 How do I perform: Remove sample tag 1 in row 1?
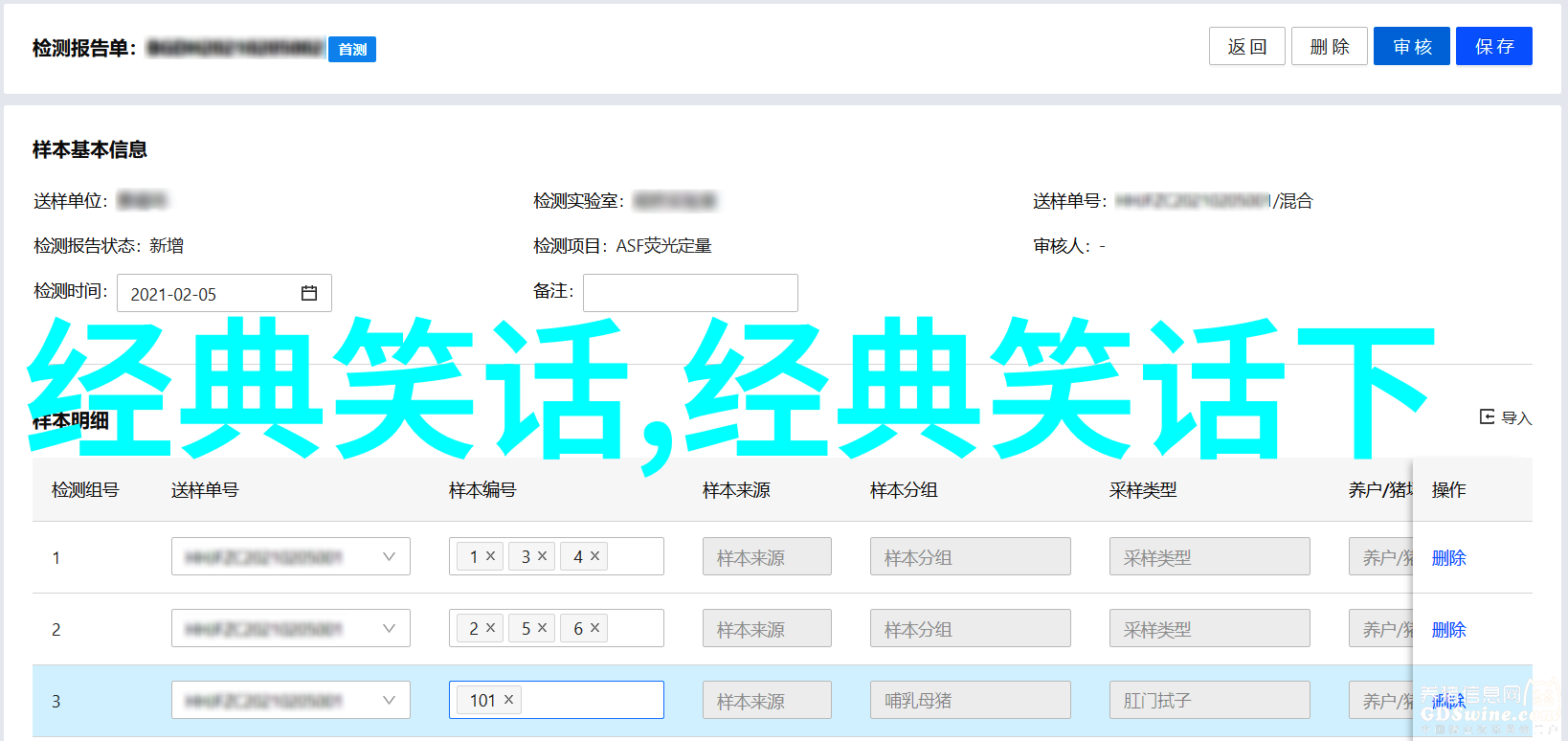491,555
